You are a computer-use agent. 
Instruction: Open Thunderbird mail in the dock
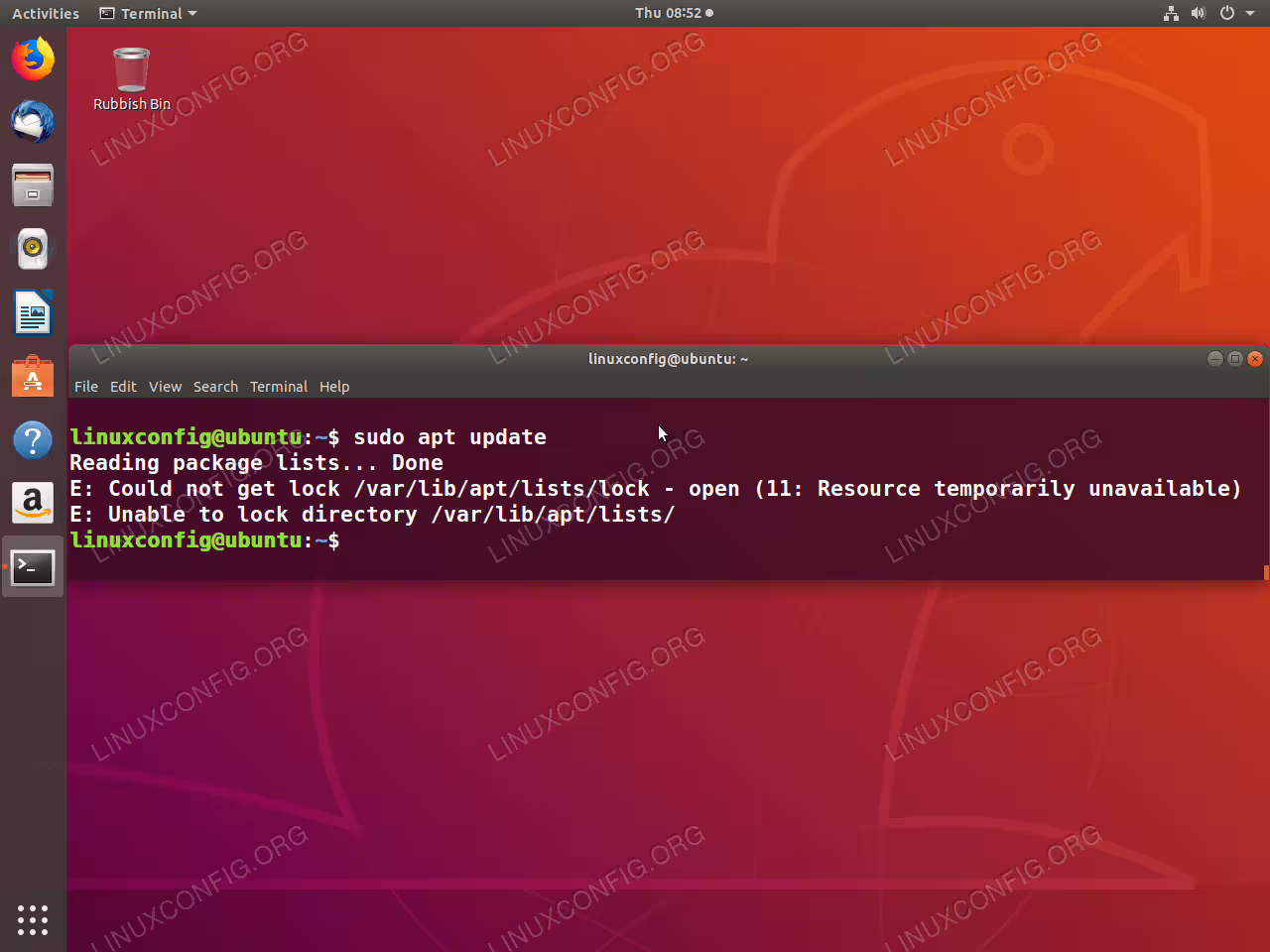(33, 122)
